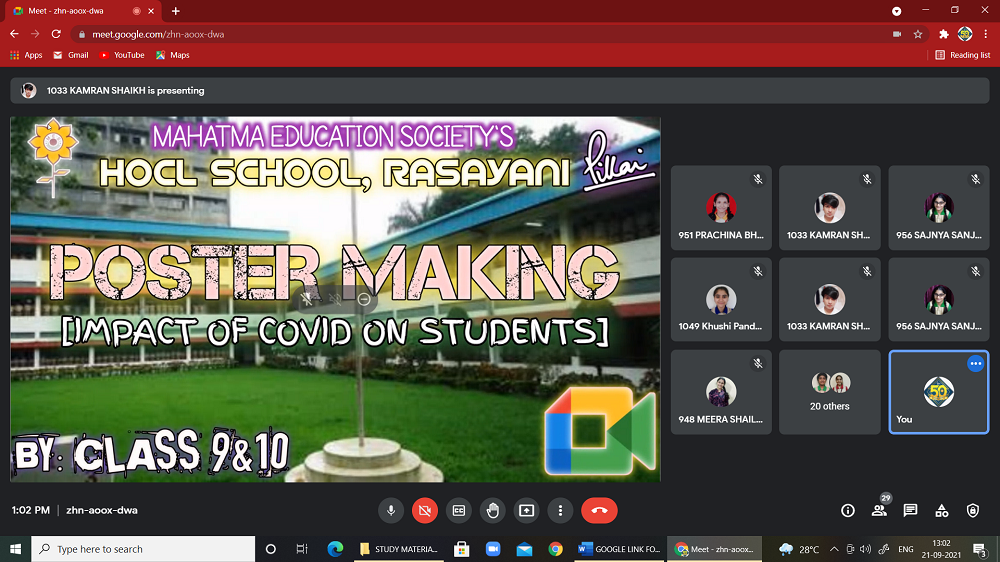The height and width of the screenshot is (562, 1000).
Task: Open the Gmail bookmark
Action: click(x=71, y=55)
